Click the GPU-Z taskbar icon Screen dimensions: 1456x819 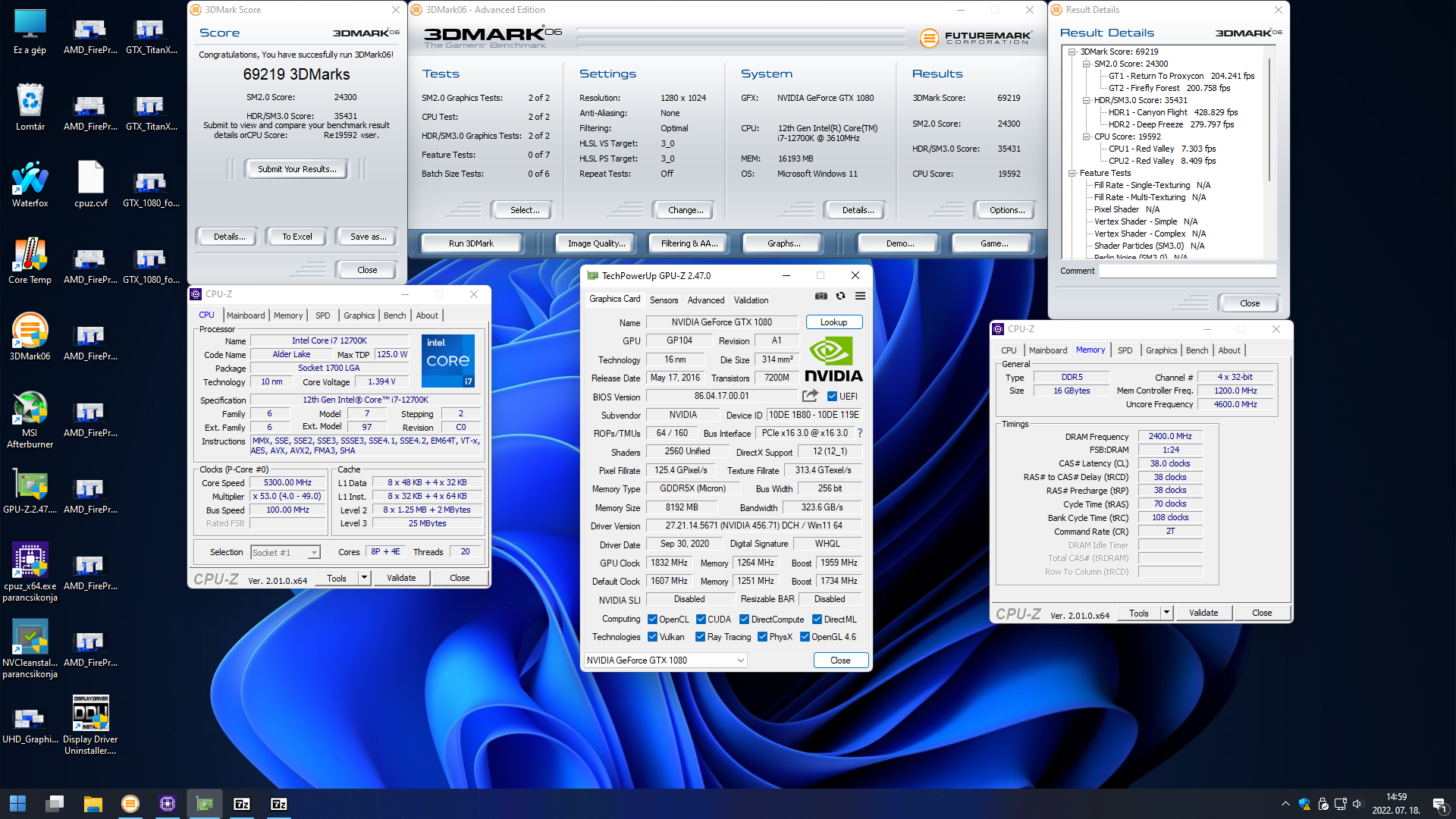pos(205,803)
